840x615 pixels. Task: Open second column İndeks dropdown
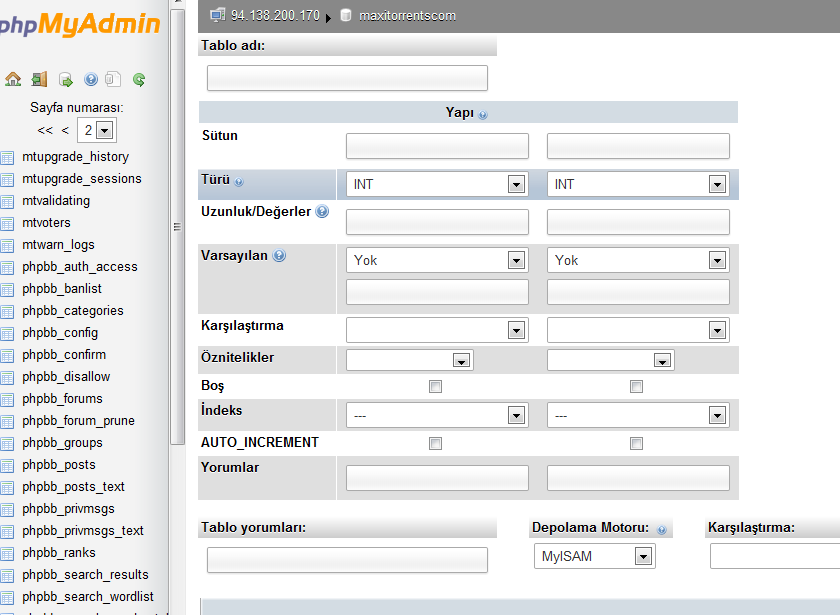tap(638, 415)
